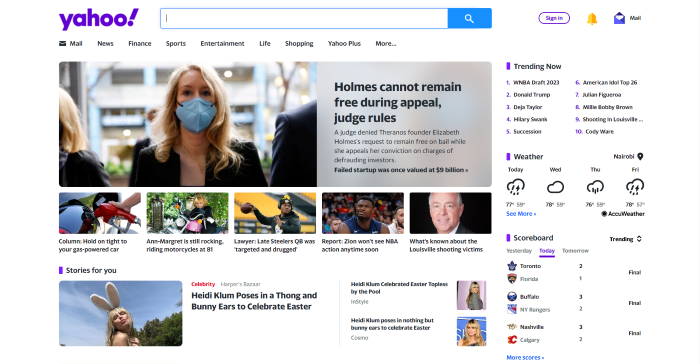
Task: Click Cosmo Heidi Klum story thumbnail
Action: [x=471, y=331]
